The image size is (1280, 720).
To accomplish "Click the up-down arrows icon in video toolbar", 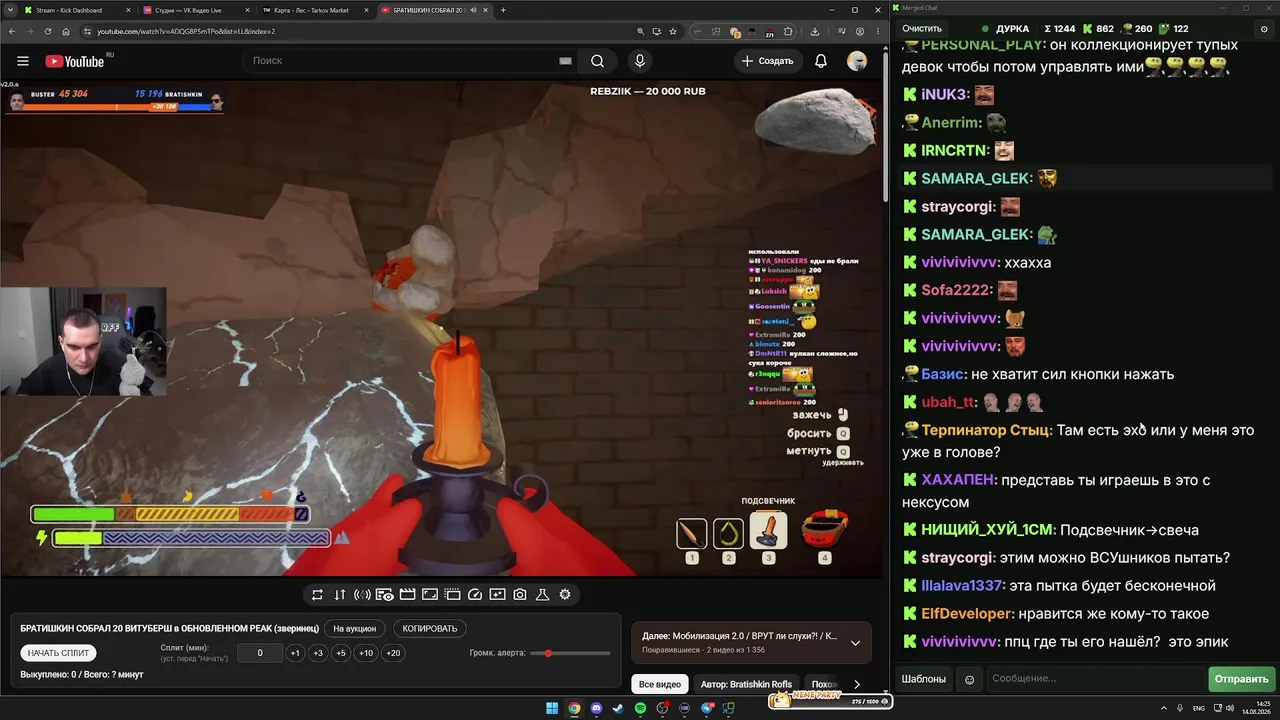I will coord(340,594).
